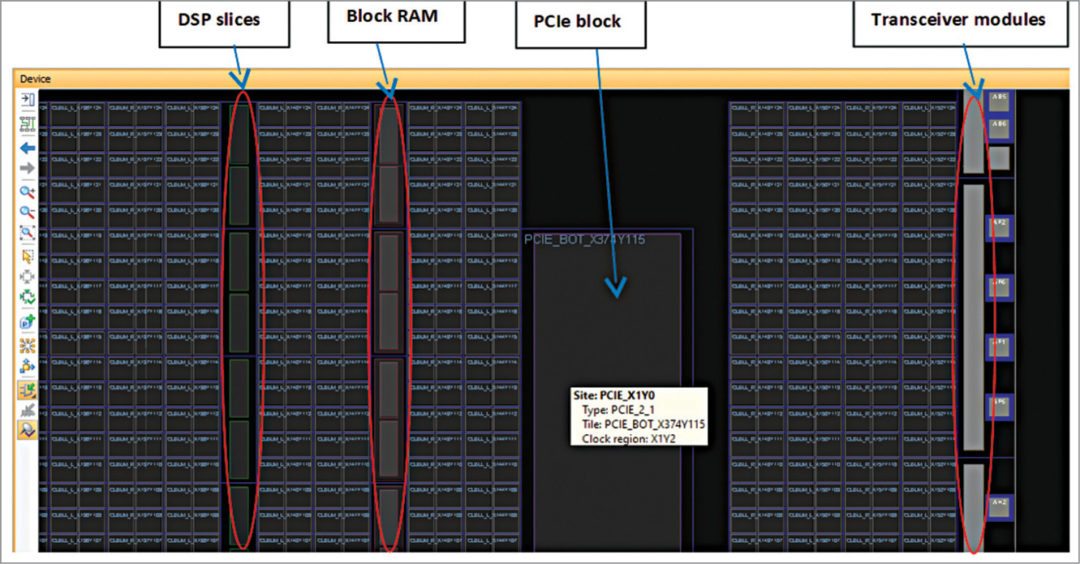The height and width of the screenshot is (564, 1080).
Task: Select the top DSP slice in the column
Action: coord(238,130)
